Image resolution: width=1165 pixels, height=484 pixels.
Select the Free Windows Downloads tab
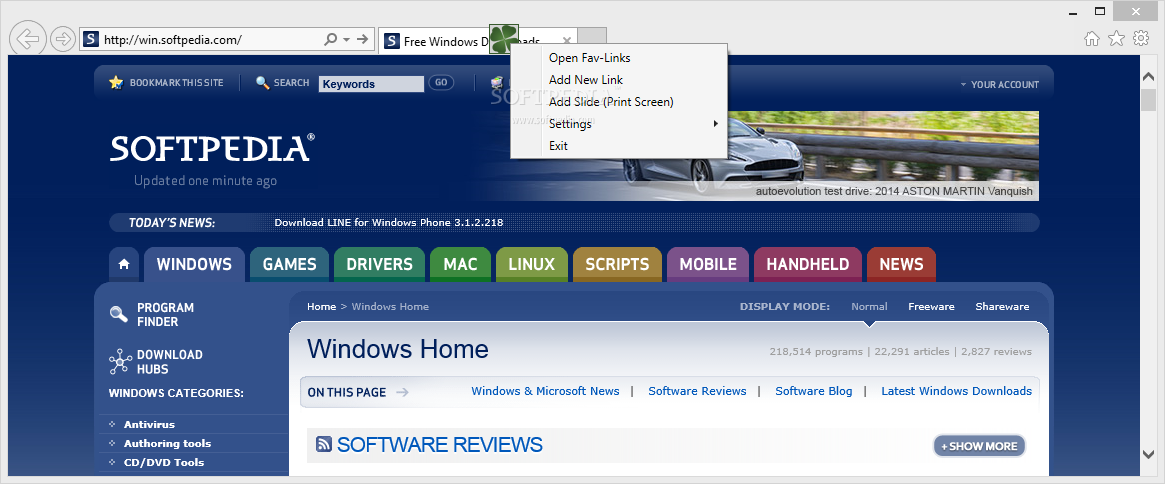pyautogui.click(x=477, y=41)
